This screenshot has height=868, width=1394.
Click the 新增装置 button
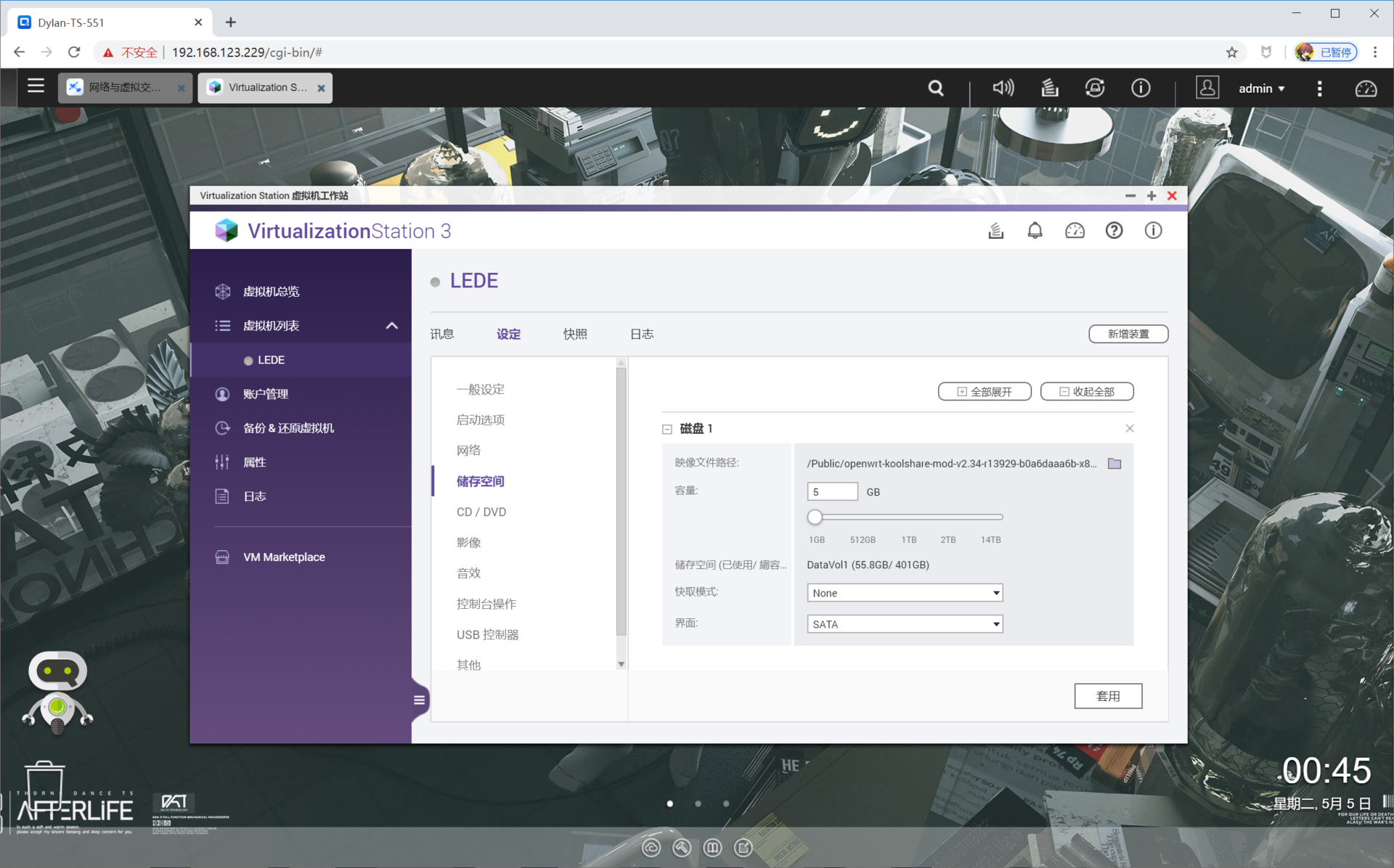[x=1128, y=334]
